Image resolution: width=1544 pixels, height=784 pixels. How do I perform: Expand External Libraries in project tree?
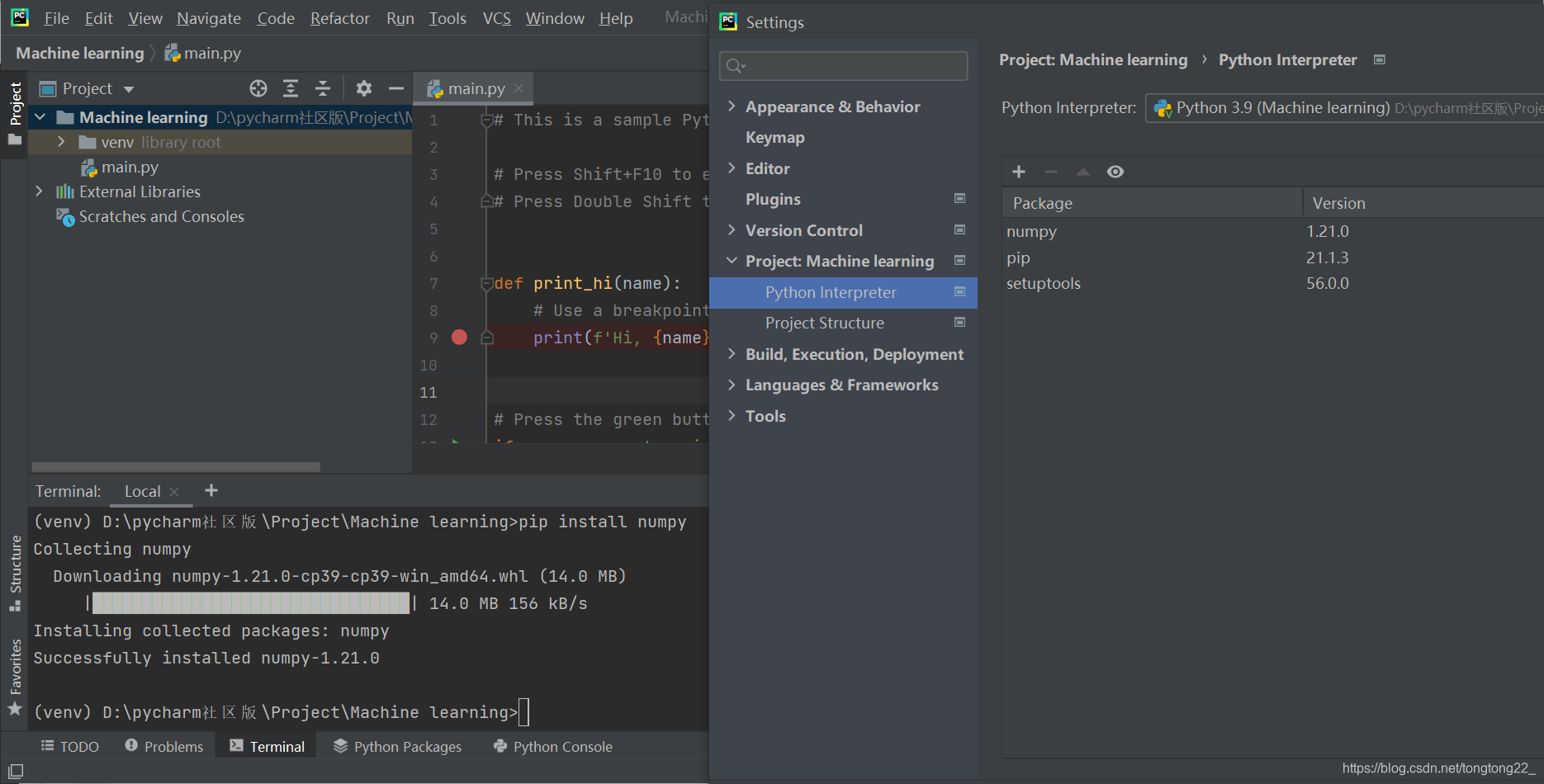tap(39, 191)
